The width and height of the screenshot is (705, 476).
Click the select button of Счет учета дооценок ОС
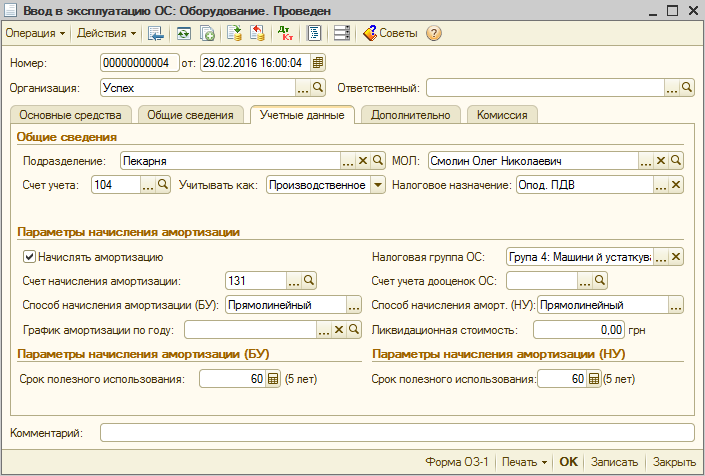coord(585,281)
